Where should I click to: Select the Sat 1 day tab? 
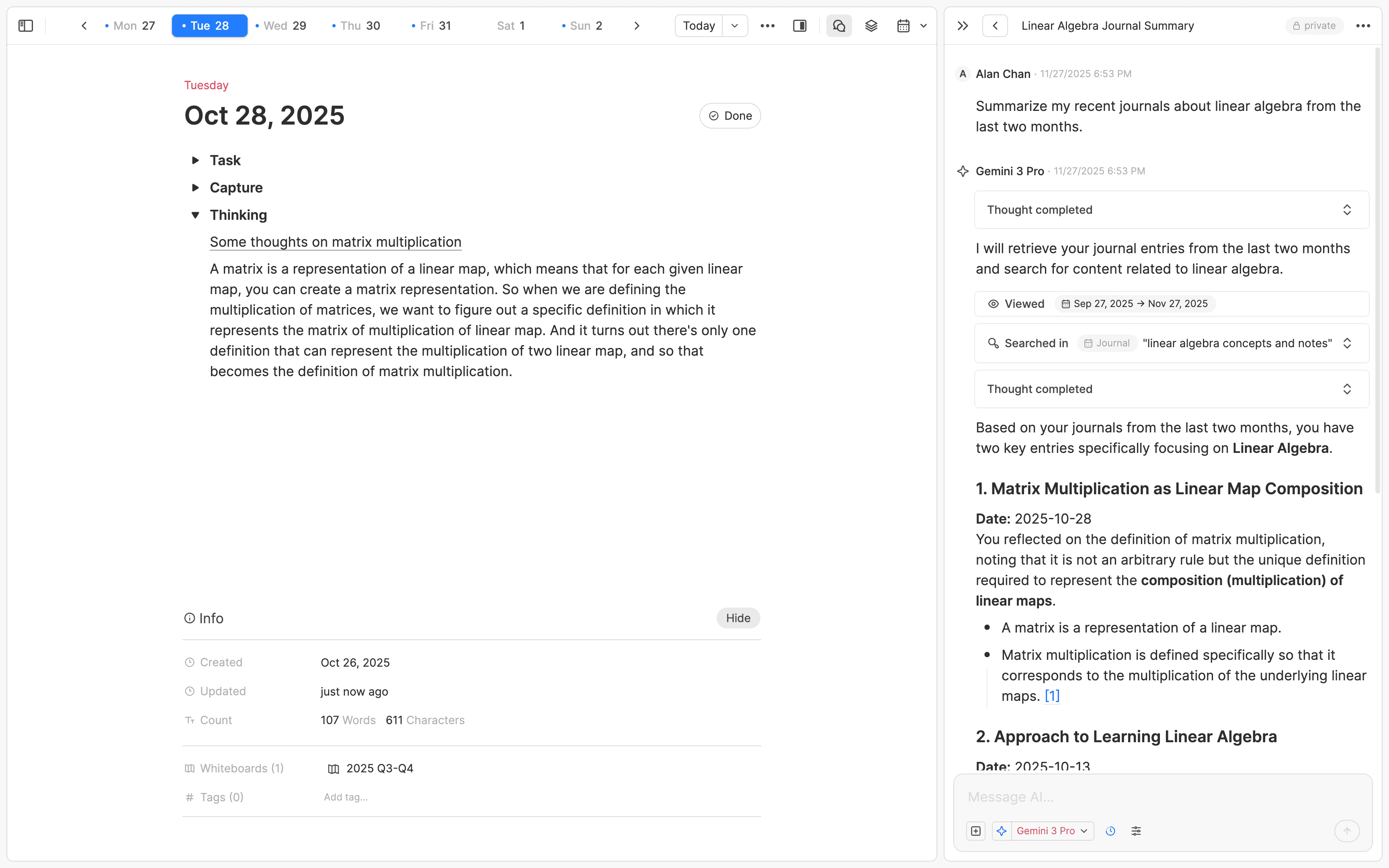[510, 25]
